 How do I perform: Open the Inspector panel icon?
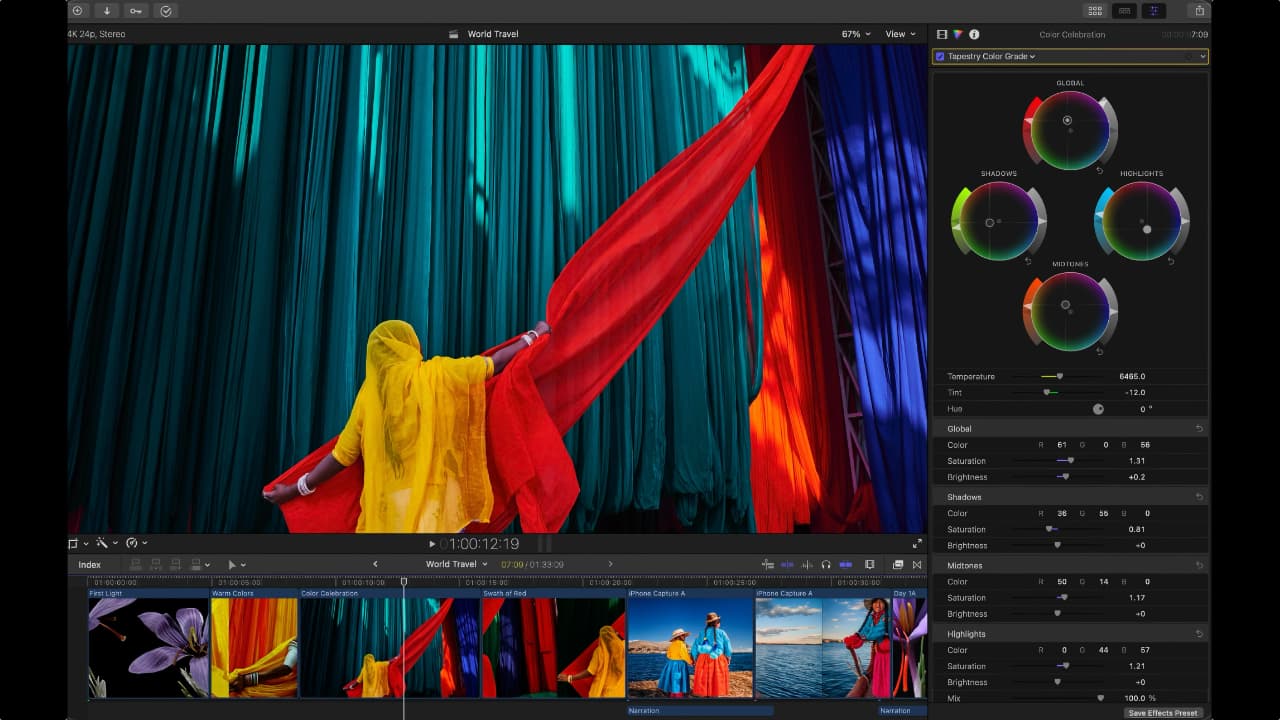click(975, 33)
